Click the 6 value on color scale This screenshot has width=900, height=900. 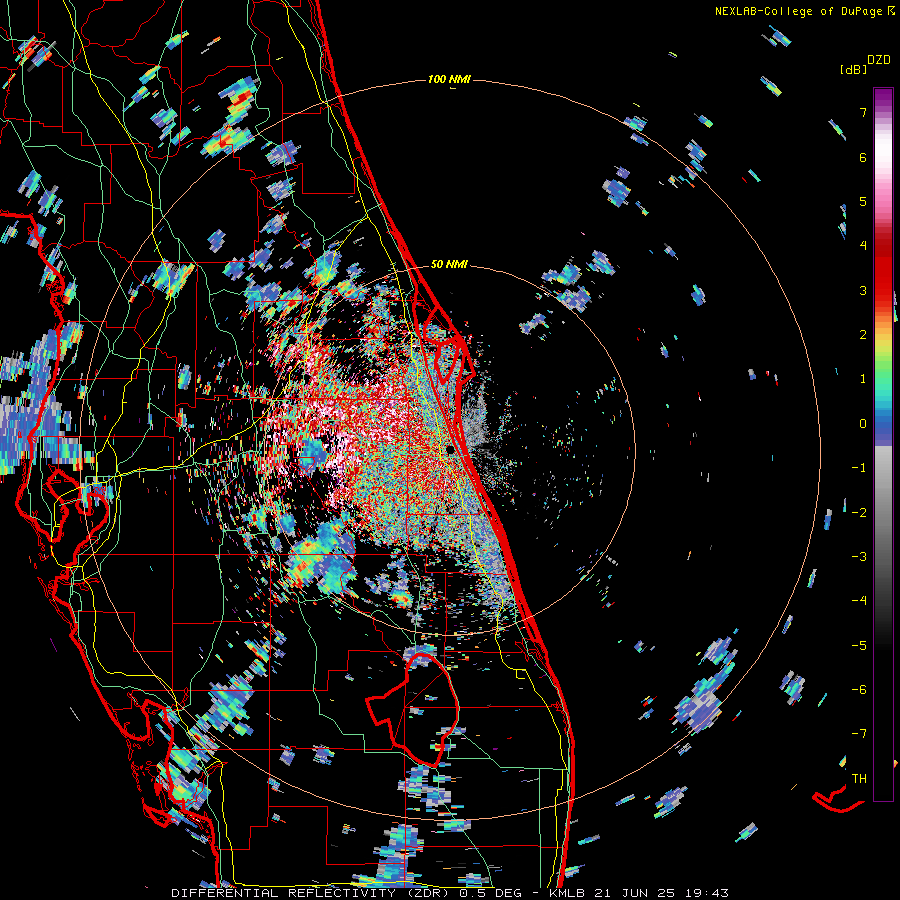[863, 157]
